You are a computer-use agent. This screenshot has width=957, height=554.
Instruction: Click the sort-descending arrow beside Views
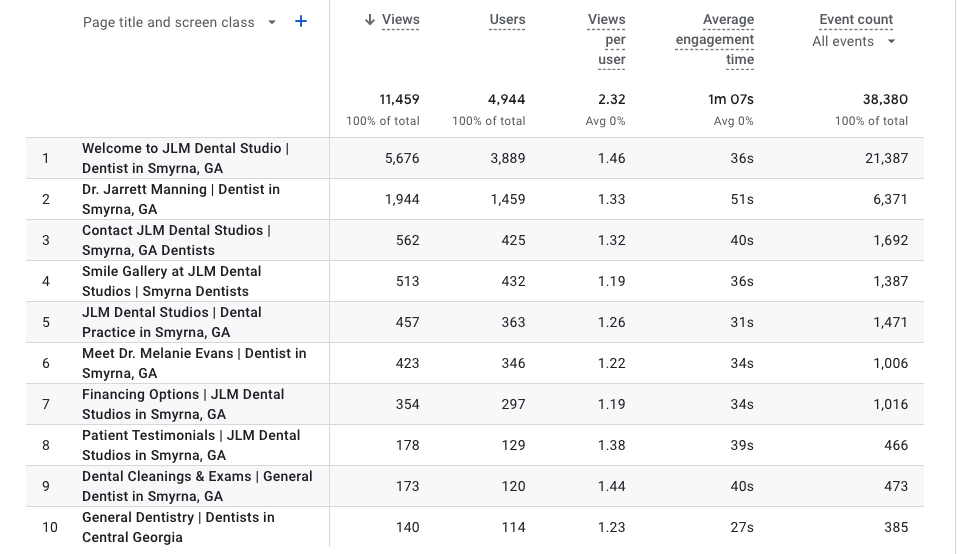coord(369,20)
